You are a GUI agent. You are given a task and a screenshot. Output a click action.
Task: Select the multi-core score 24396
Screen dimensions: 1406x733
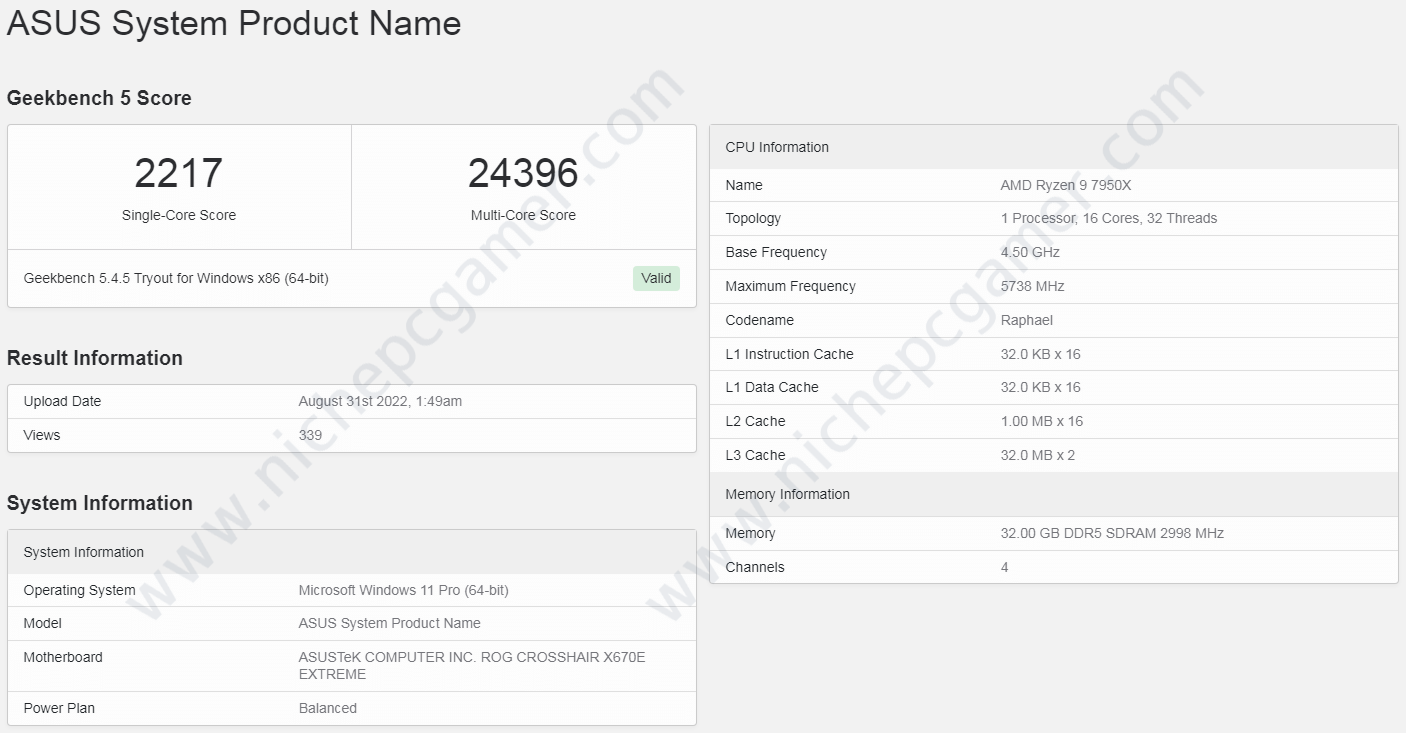[523, 173]
